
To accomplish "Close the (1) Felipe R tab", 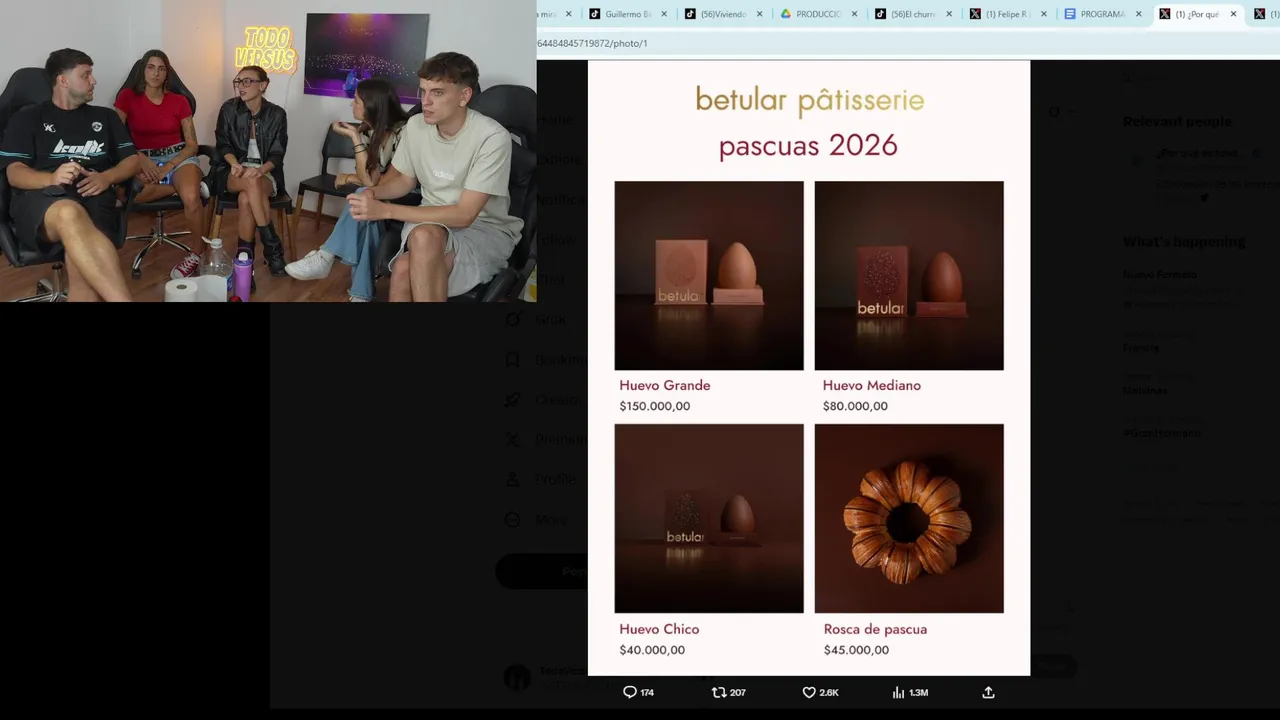I will [x=1044, y=14].
